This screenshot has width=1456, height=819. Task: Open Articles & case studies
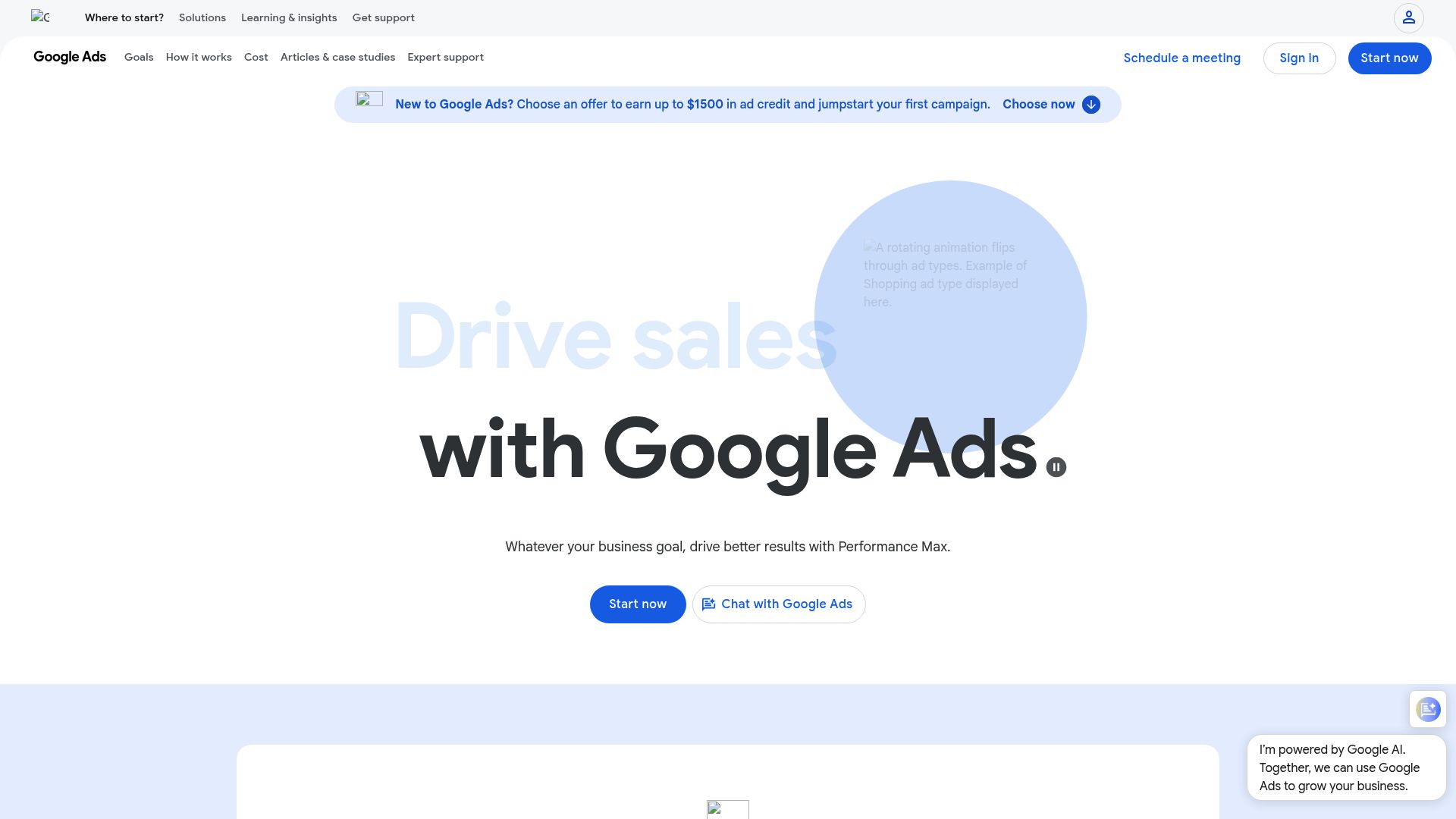pos(337,57)
